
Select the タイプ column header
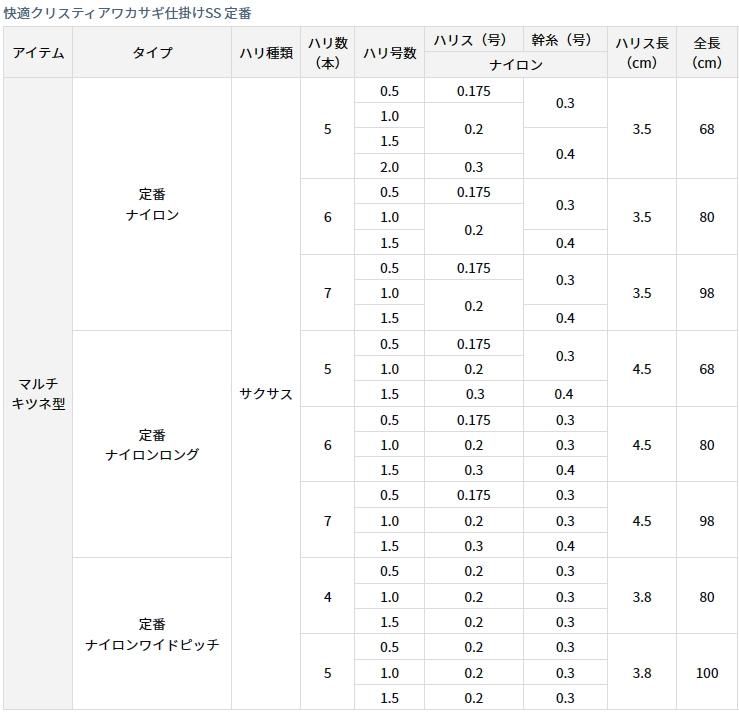point(152,53)
